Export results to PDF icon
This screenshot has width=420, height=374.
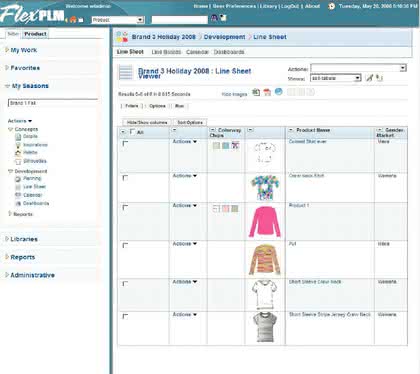[x=267, y=92]
